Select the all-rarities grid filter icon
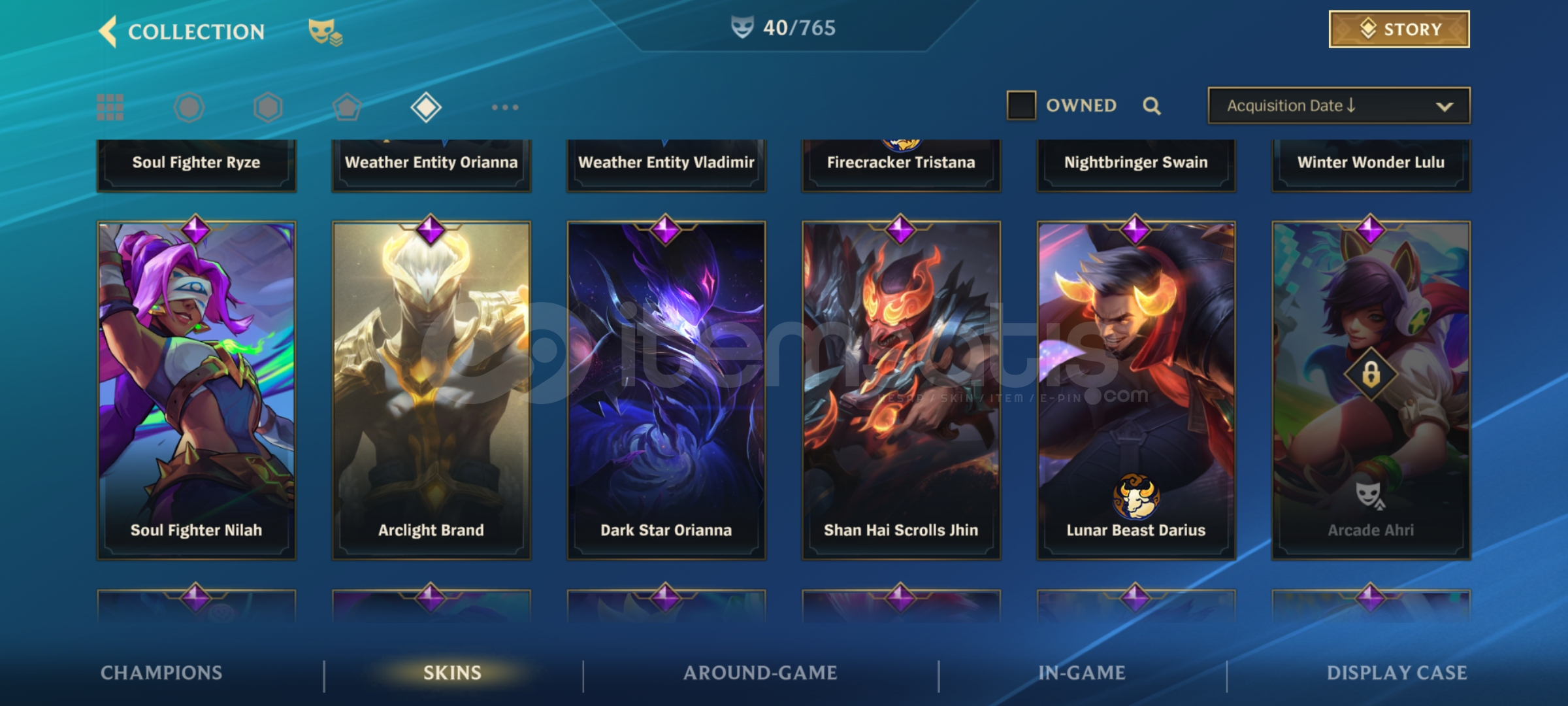1568x706 pixels. pyautogui.click(x=110, y=107)
